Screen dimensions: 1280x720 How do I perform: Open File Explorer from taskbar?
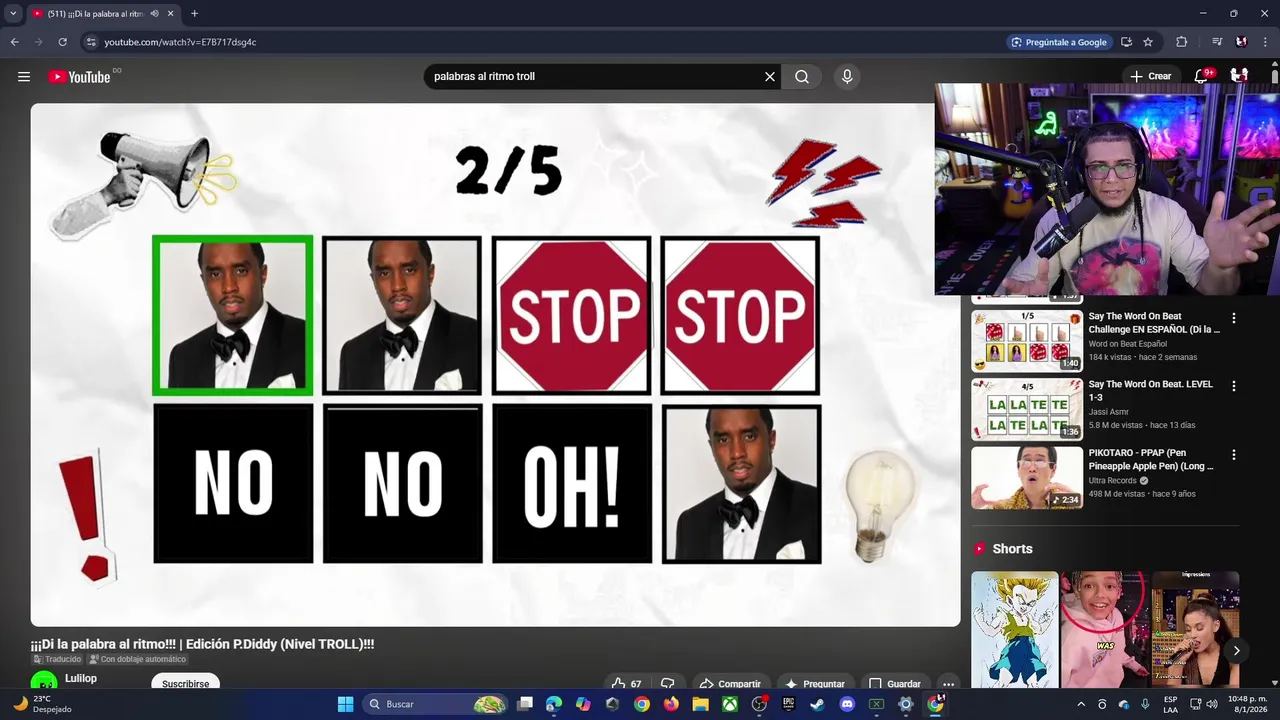point(700,704)
